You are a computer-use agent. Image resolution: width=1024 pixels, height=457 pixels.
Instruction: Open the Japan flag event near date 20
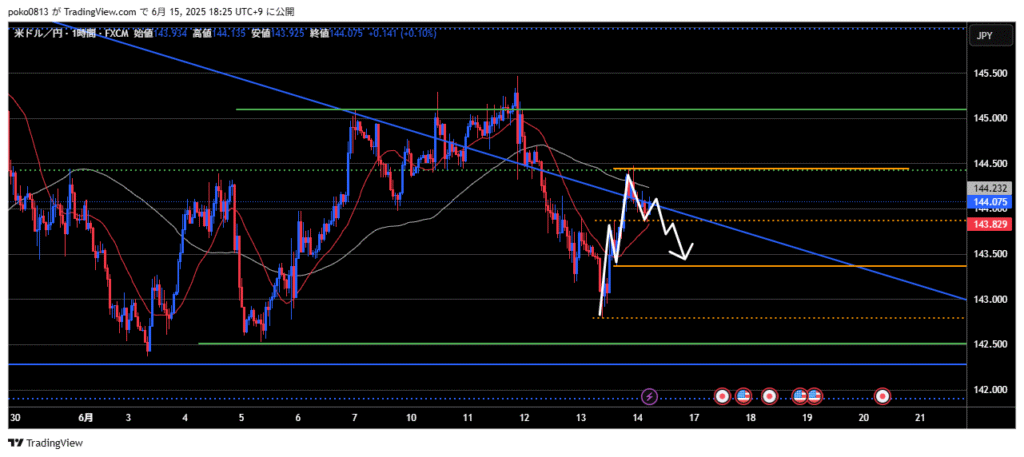pyautogui.click(x=883, y=397)
